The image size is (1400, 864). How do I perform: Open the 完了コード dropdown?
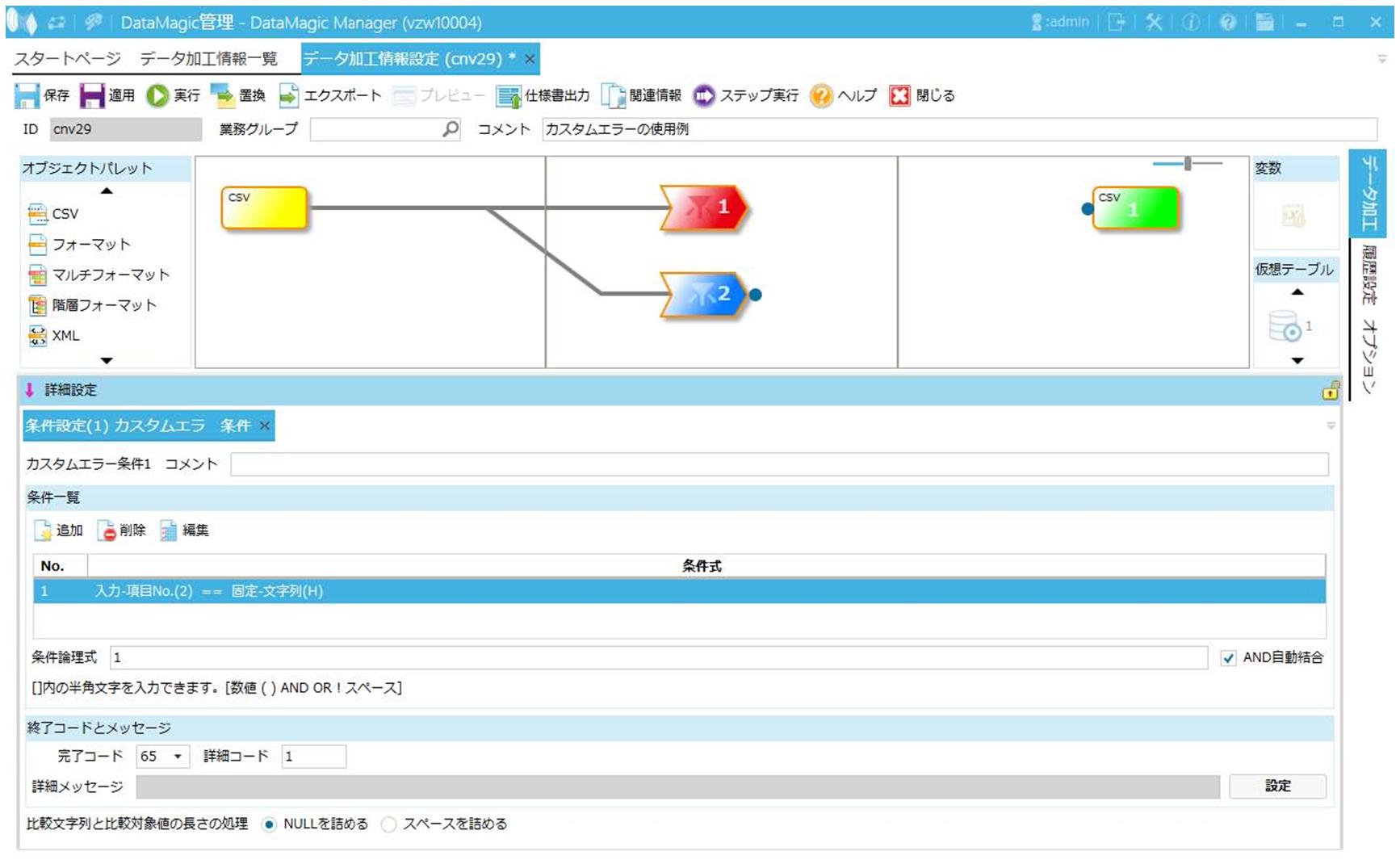click(178, 757)
